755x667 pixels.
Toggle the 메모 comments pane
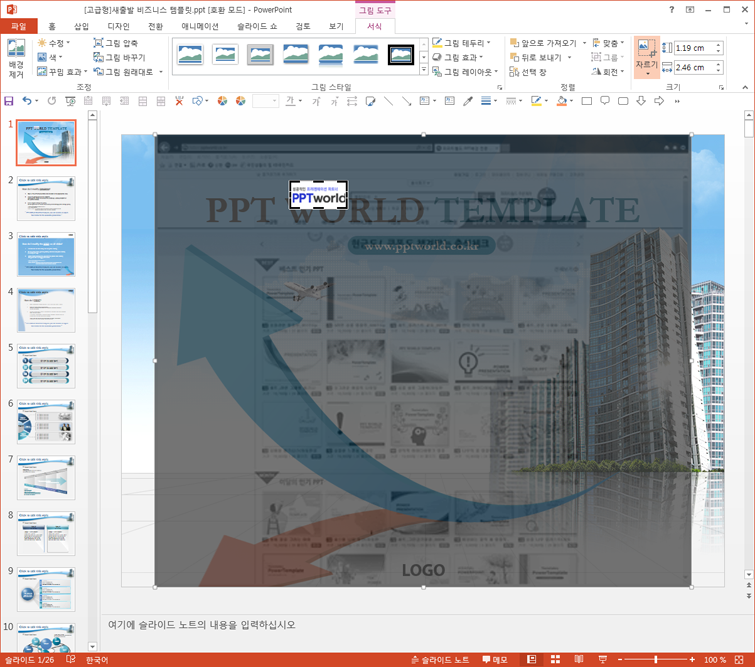(x=495, y=659)
